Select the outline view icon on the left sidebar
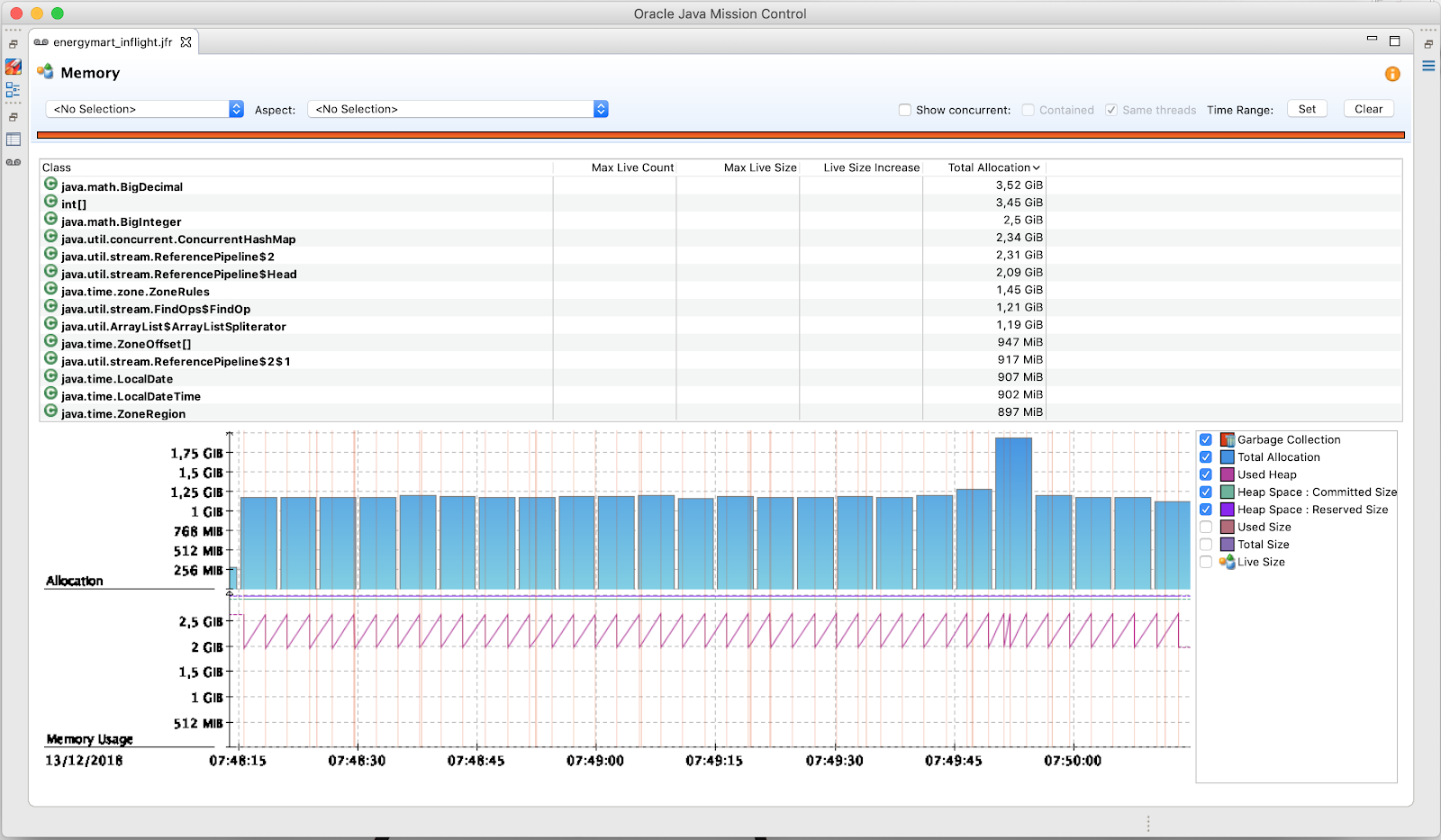This screenshot has width=1441, height=840. pos(13,89)
